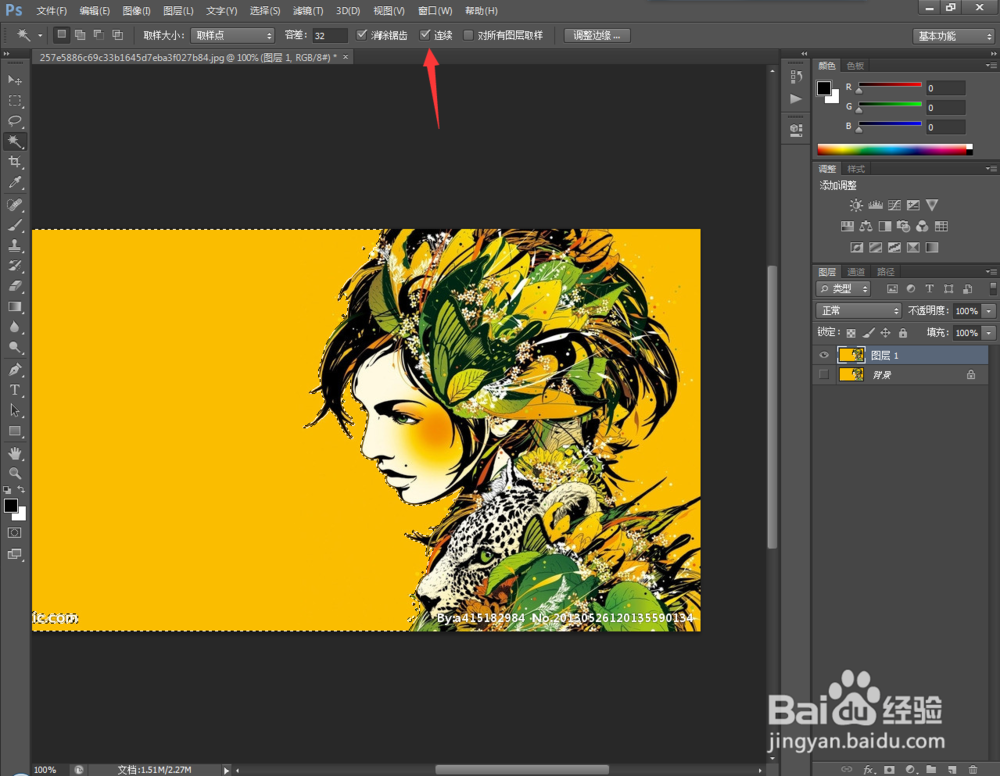Screen dimensions: 1000x776
Task: Select the Rectangle shape tool
Action: pos(15,431)
